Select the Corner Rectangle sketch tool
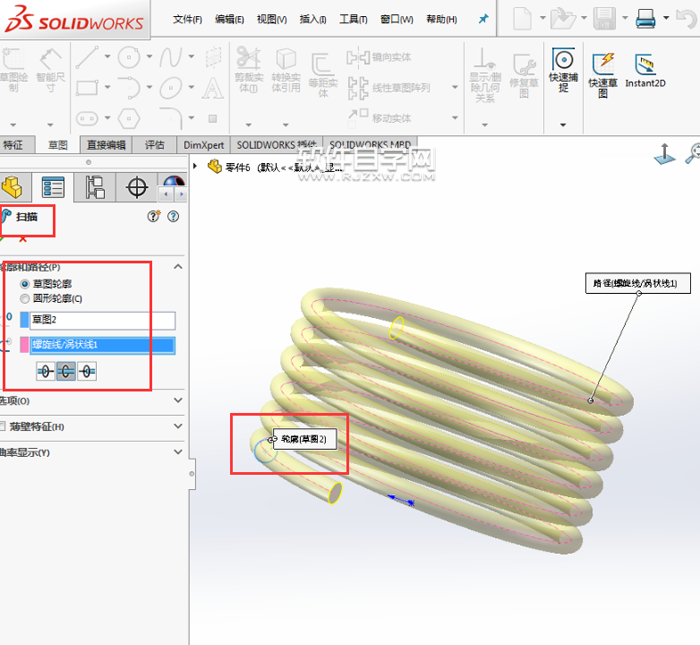 [87, 87]
